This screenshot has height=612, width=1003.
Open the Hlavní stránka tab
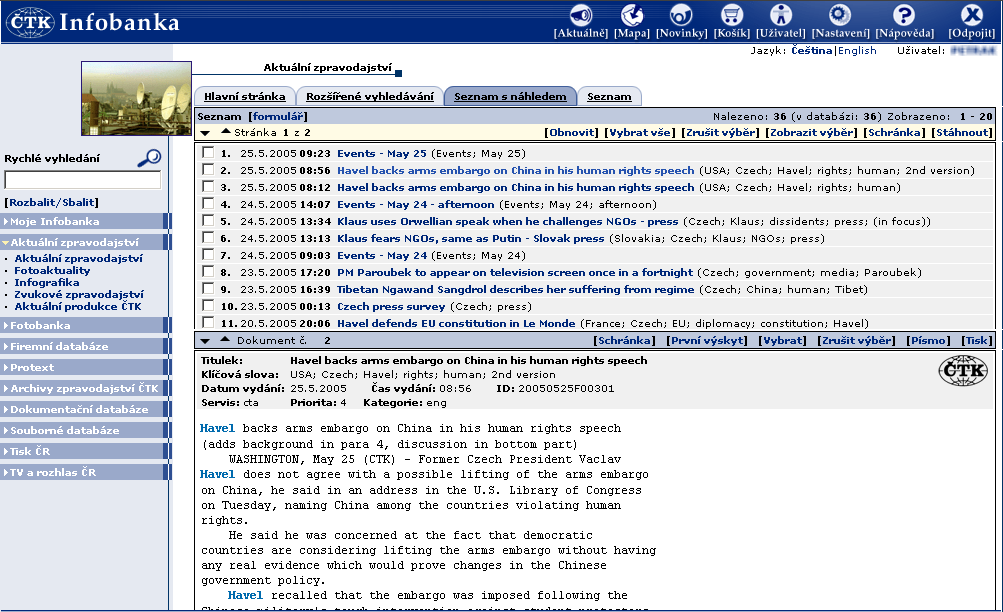pos(244,97)
